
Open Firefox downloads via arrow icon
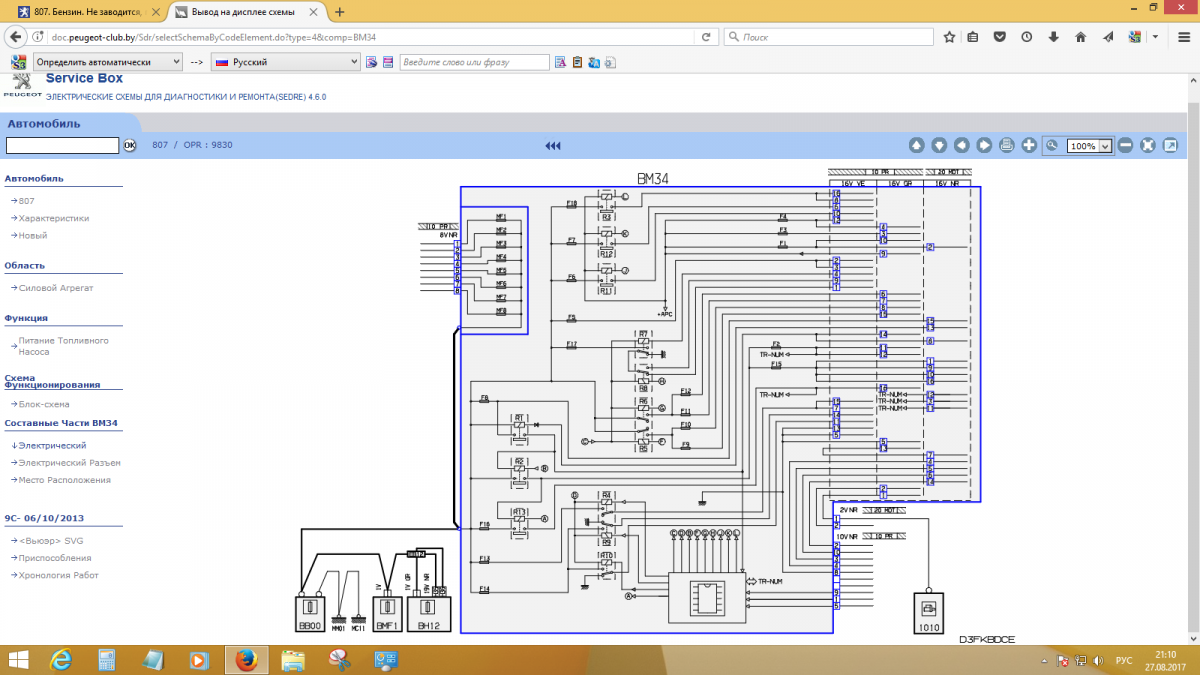tap(1052, 36)
